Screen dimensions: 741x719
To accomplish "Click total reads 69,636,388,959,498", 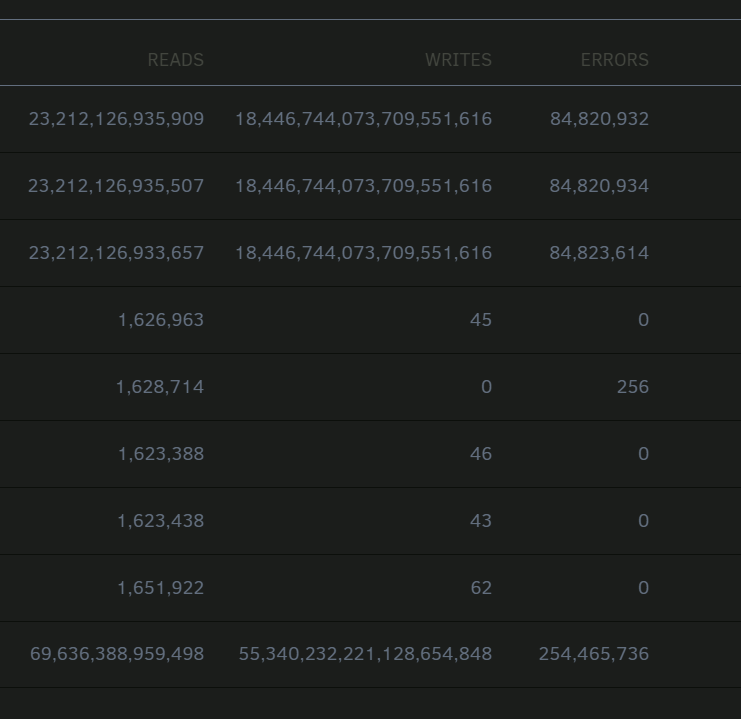I will pos(117,655).
